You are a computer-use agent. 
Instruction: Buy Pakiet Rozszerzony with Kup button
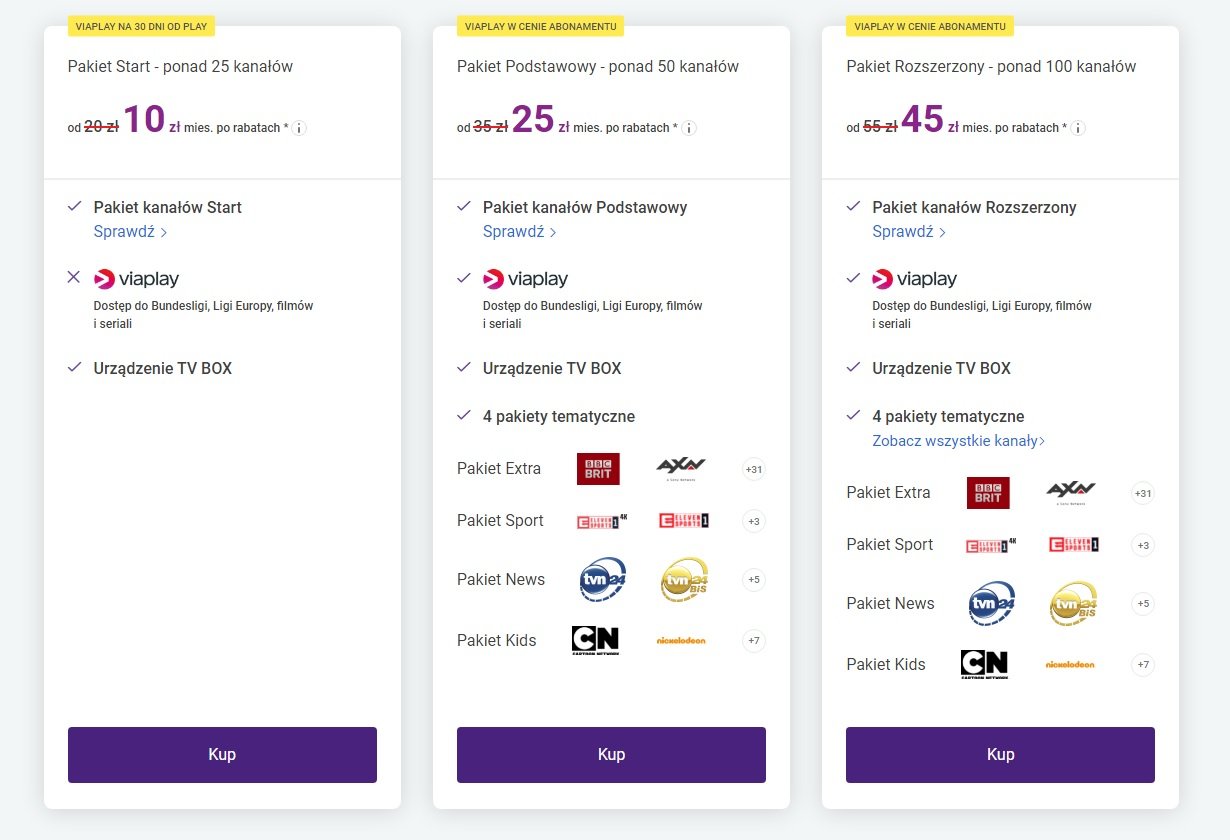point(1000,755)
